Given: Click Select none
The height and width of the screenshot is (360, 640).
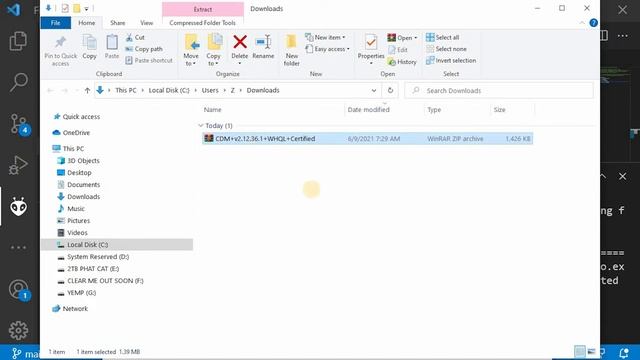Looking at the screenshot, I should [x=446, y=49].
